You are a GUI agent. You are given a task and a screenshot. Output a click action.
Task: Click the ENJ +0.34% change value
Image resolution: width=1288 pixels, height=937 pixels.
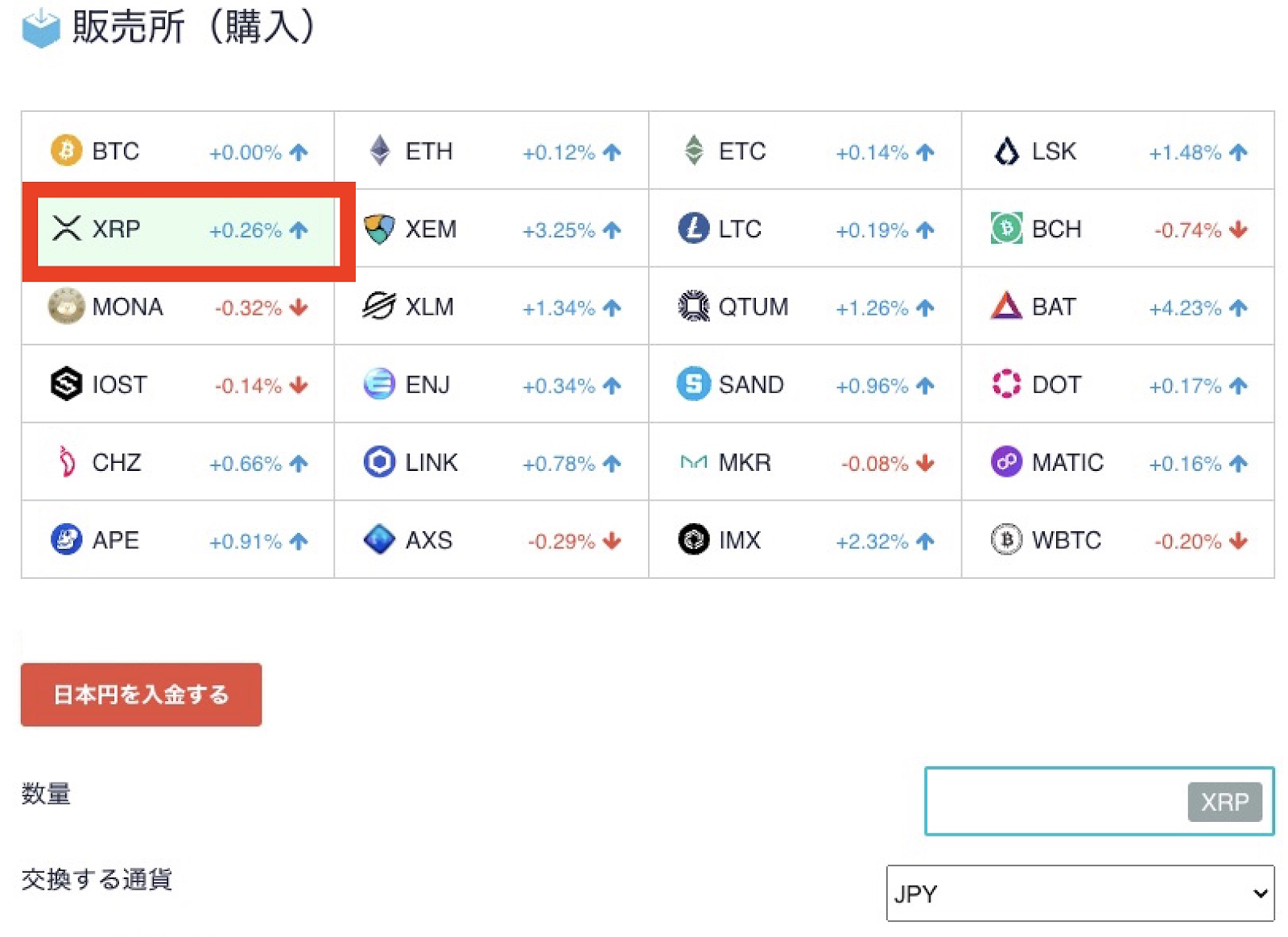tap(559, 386)
